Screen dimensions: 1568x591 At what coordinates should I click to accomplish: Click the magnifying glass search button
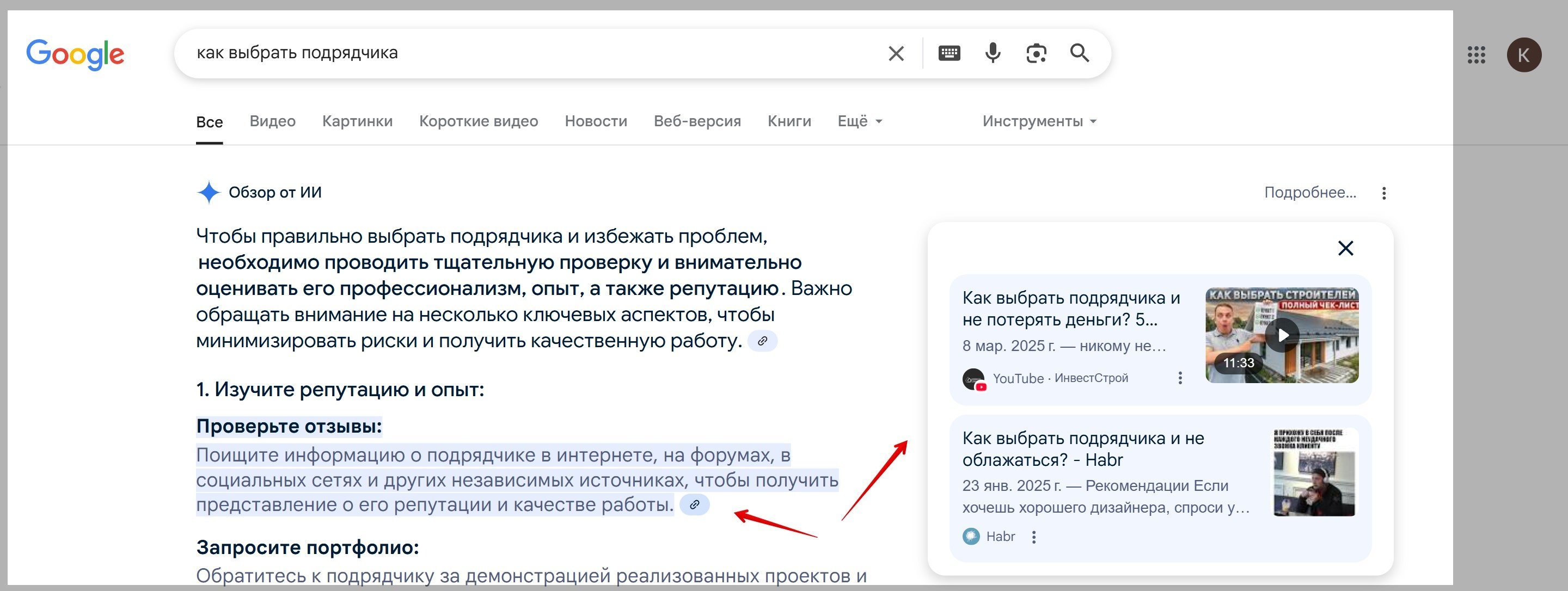[1080, 53]
